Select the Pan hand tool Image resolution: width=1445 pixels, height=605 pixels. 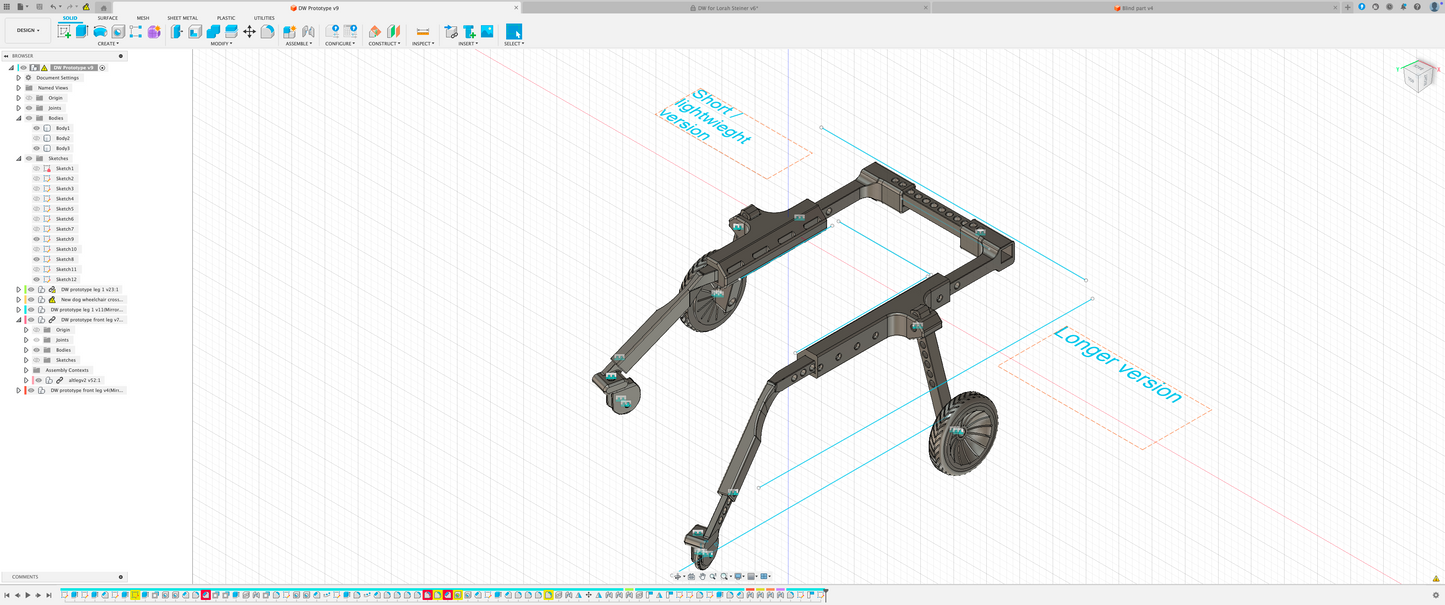[x=702, y=576]
